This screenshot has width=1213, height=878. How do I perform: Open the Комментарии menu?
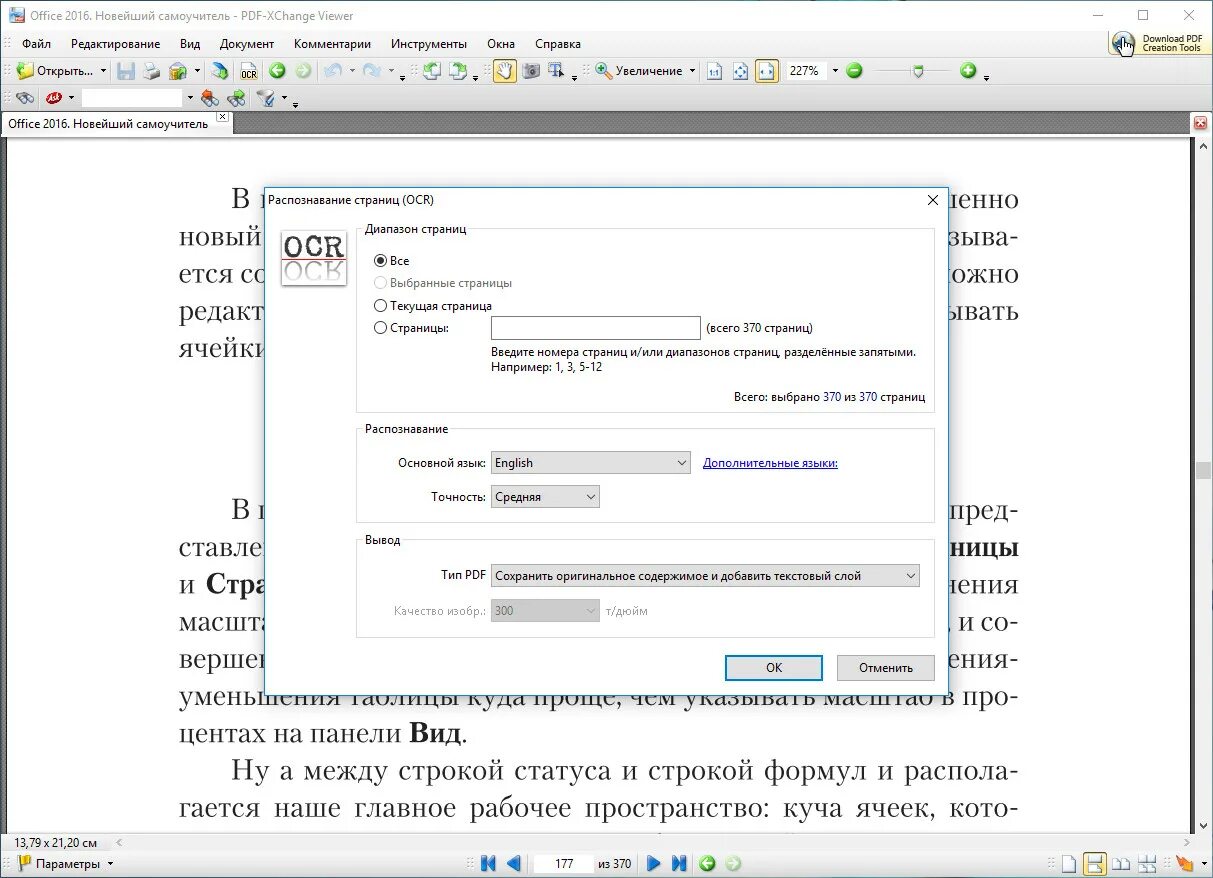pos(332,44)
